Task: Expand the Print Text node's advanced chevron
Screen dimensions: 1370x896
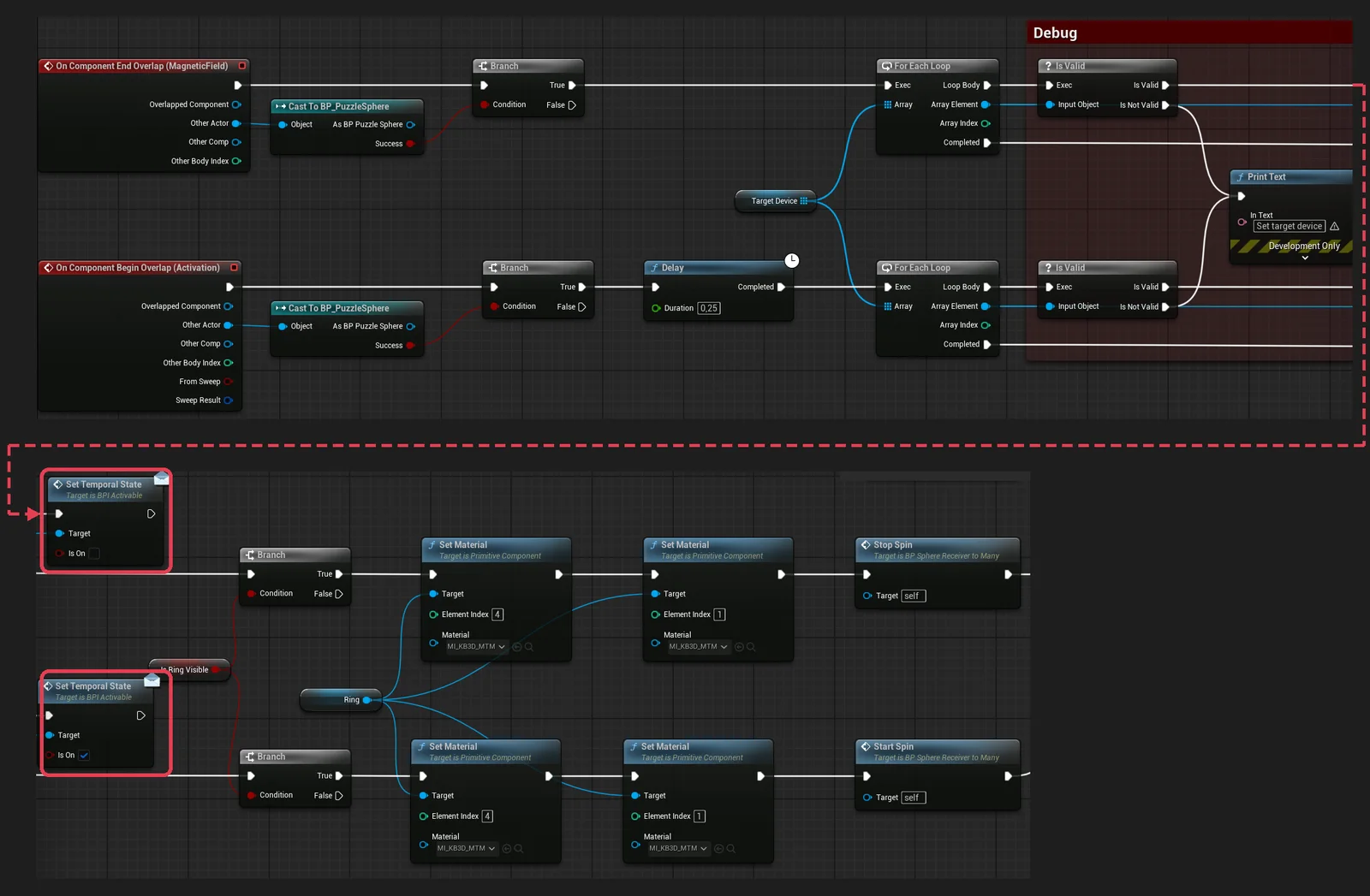Action: 1305,258
